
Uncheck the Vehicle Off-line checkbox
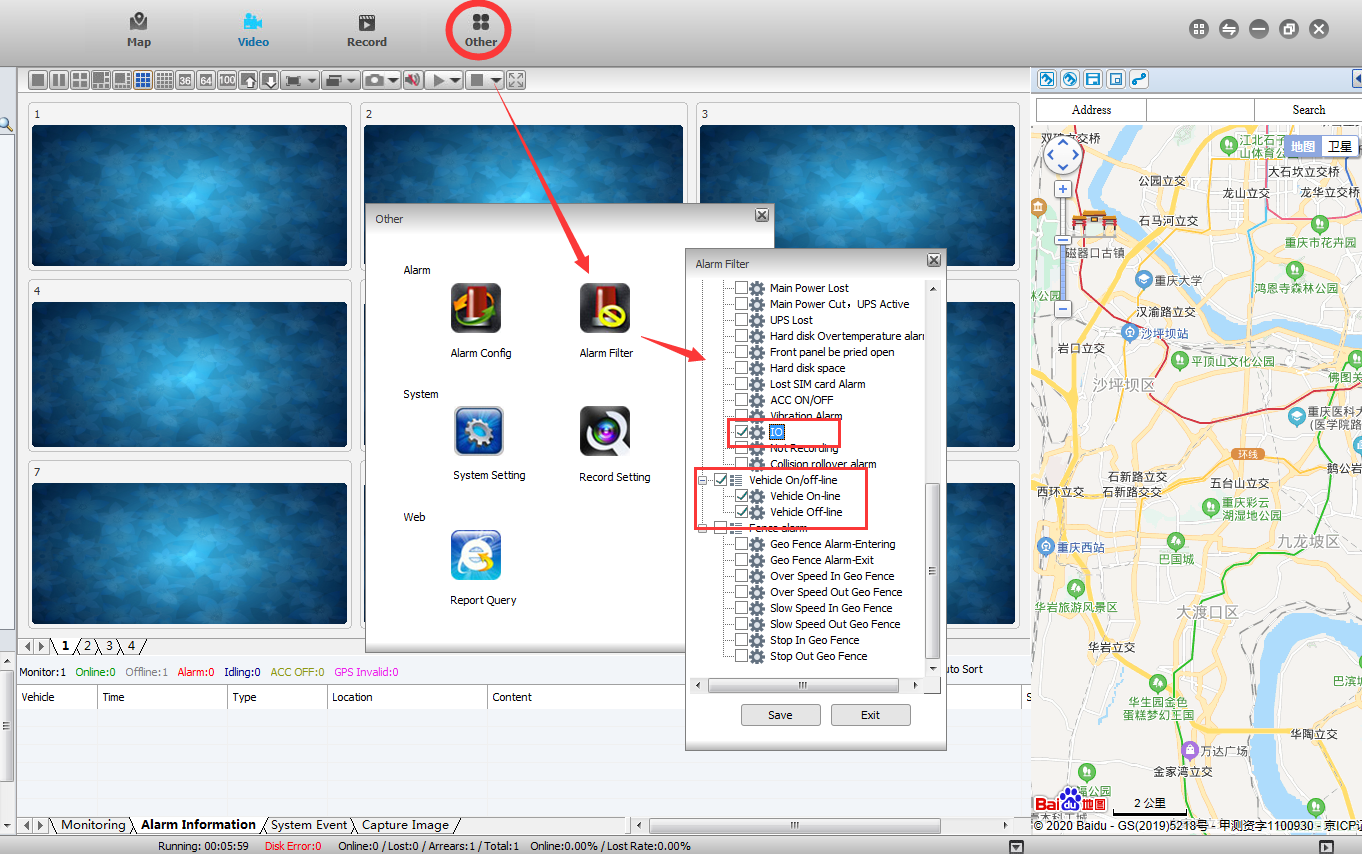click(x=741, y=512)
